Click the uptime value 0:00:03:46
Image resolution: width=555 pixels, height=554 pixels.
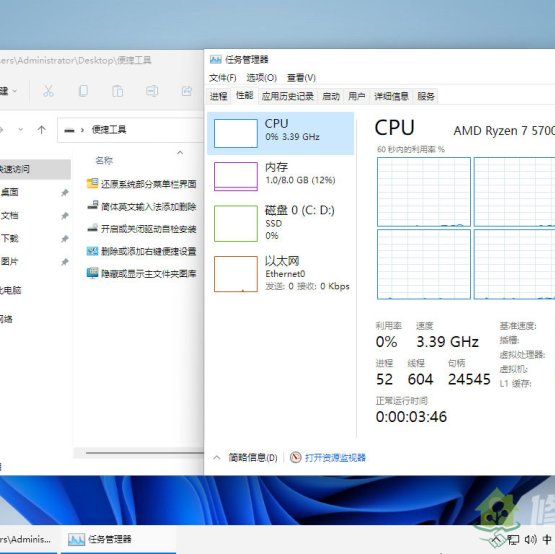[x=411, y=417]
